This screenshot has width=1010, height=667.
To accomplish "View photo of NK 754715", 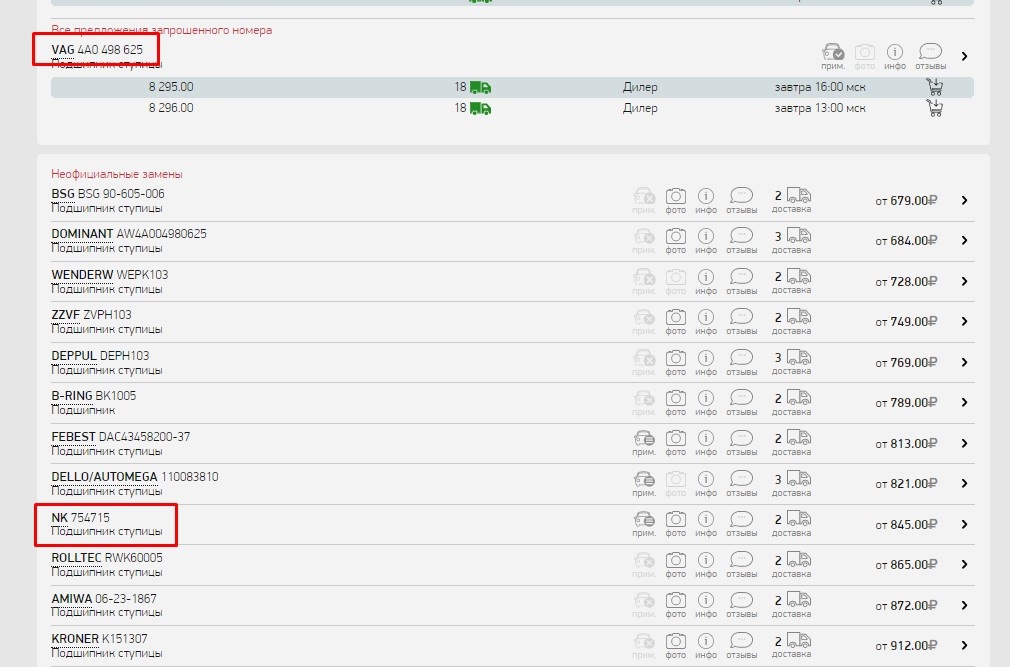I will [675, 524].
